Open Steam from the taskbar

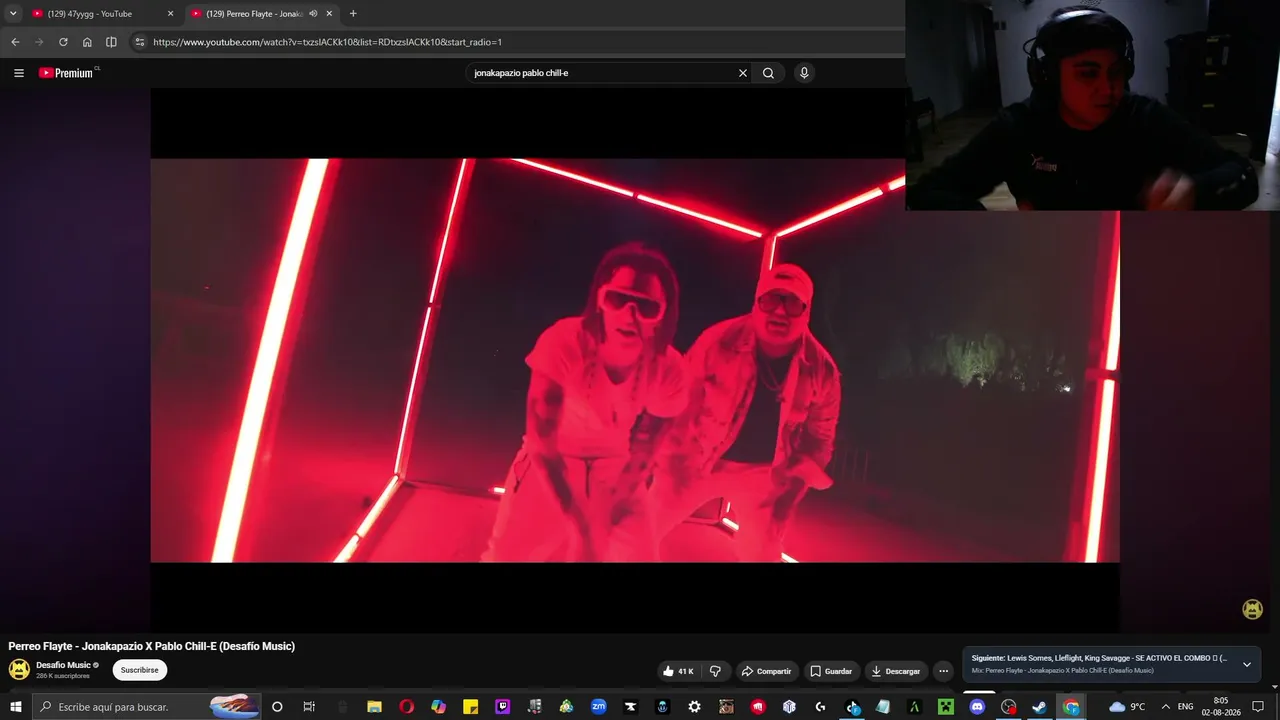(1040, 707)
